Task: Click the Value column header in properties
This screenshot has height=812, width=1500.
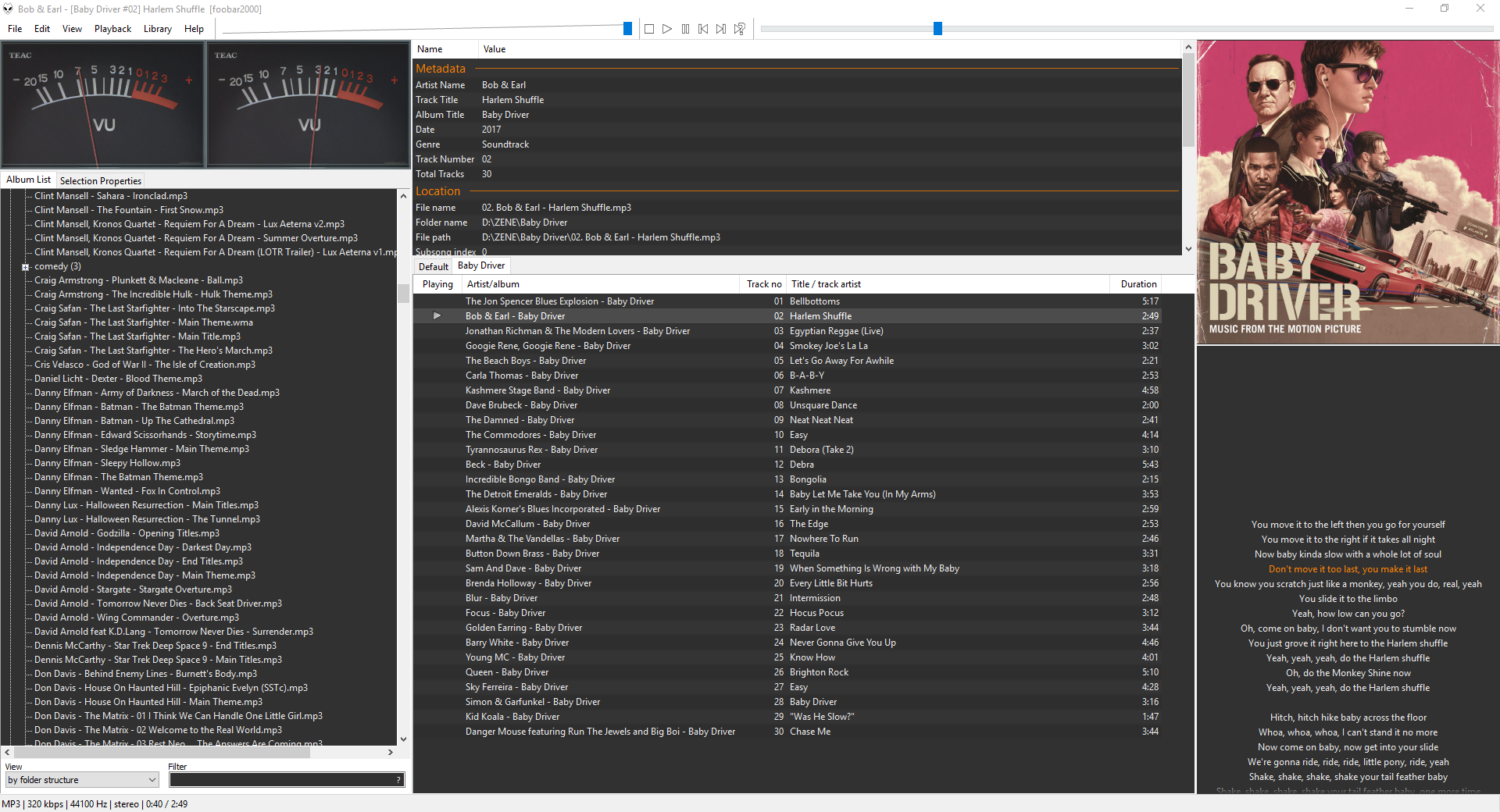Action: [828, 49]
